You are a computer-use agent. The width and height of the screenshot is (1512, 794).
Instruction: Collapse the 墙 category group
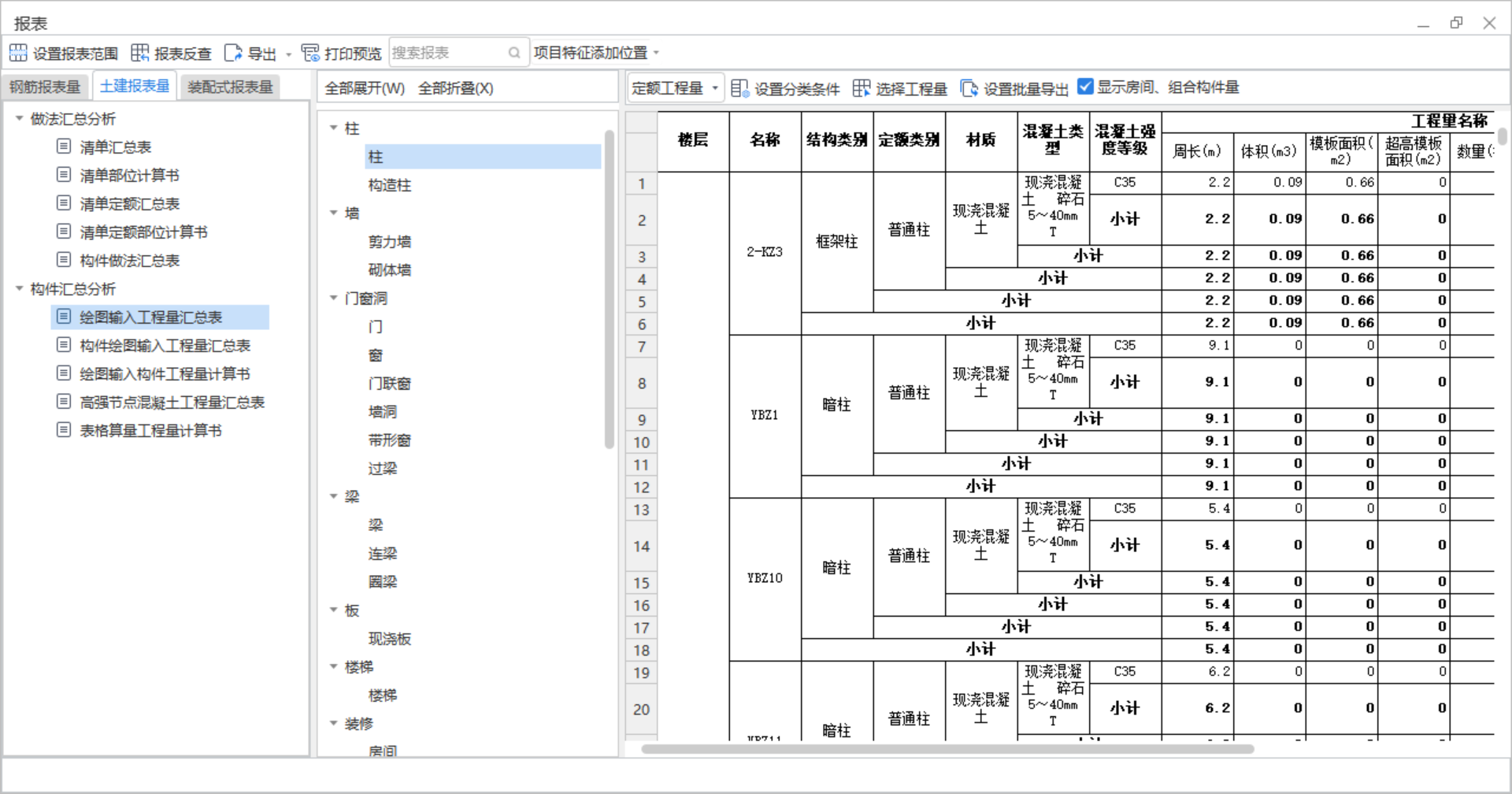(x=334, y=213)
